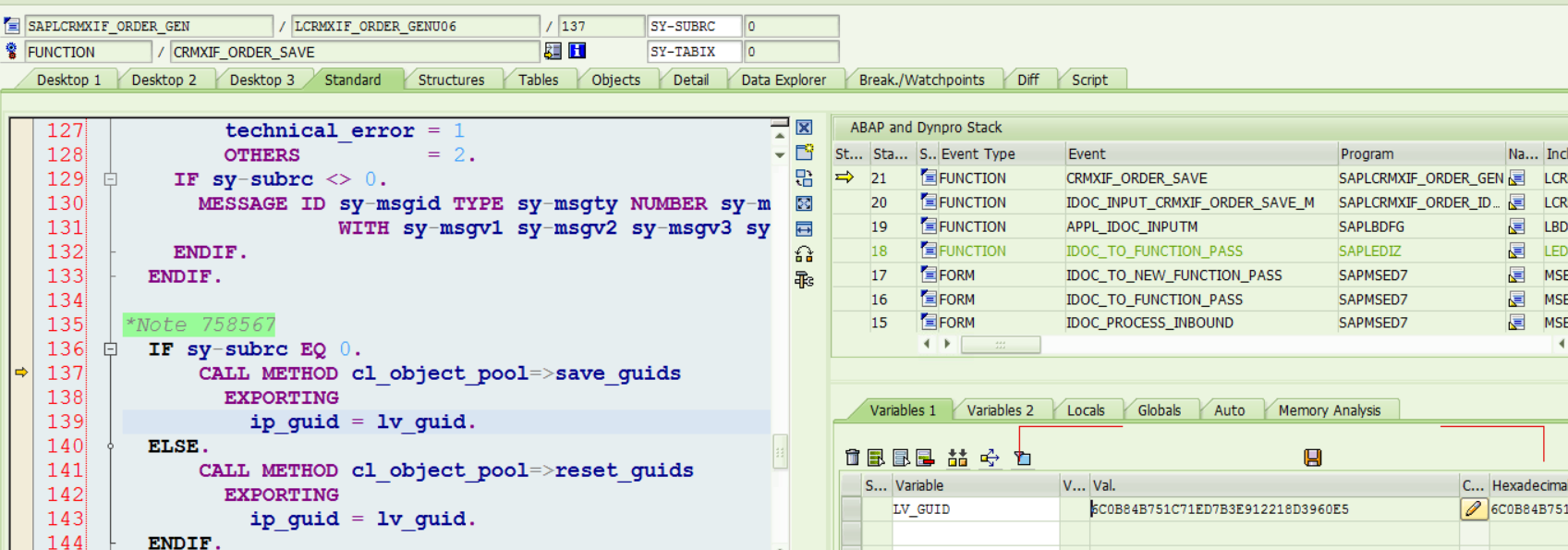The image size is (1568, 550).
Task: Click the stack table left scroll arrow
Action: click(x=927, y=344)
